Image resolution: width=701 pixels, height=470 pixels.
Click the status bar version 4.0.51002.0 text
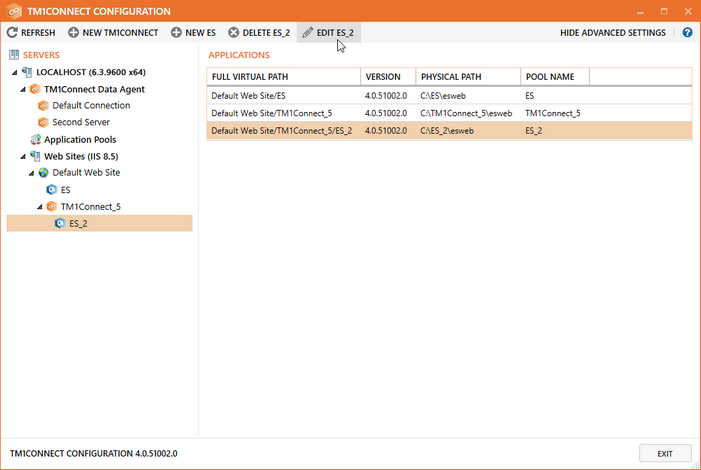click(x=156, y=453)
